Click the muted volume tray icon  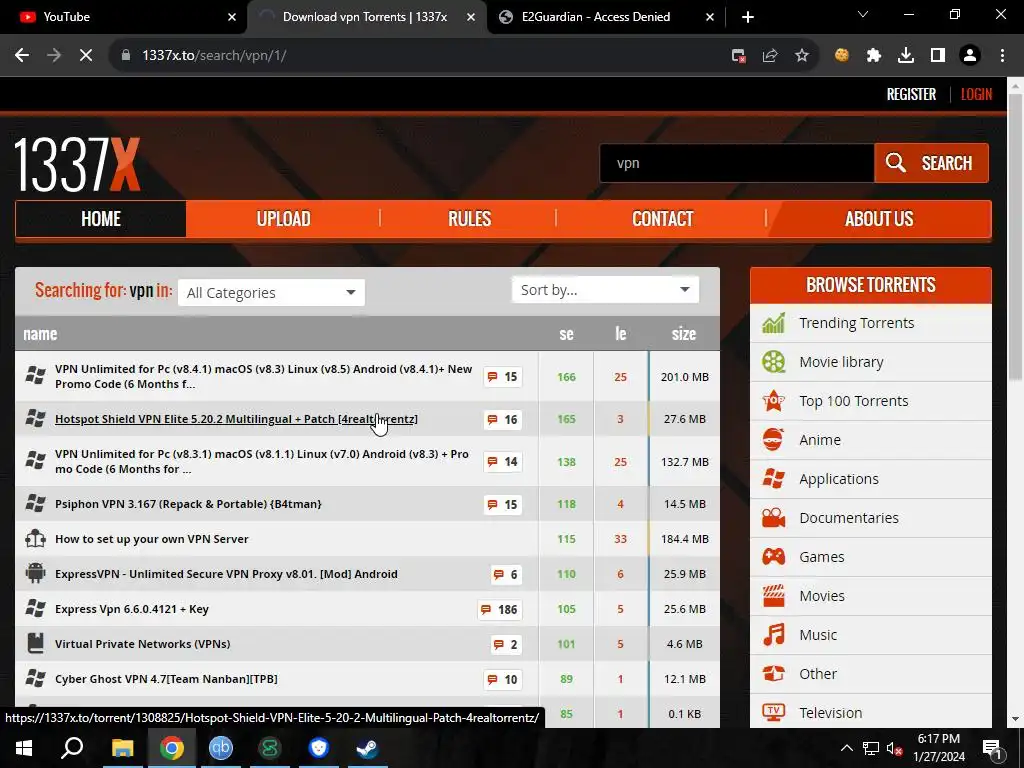click(x=894, y=748)
